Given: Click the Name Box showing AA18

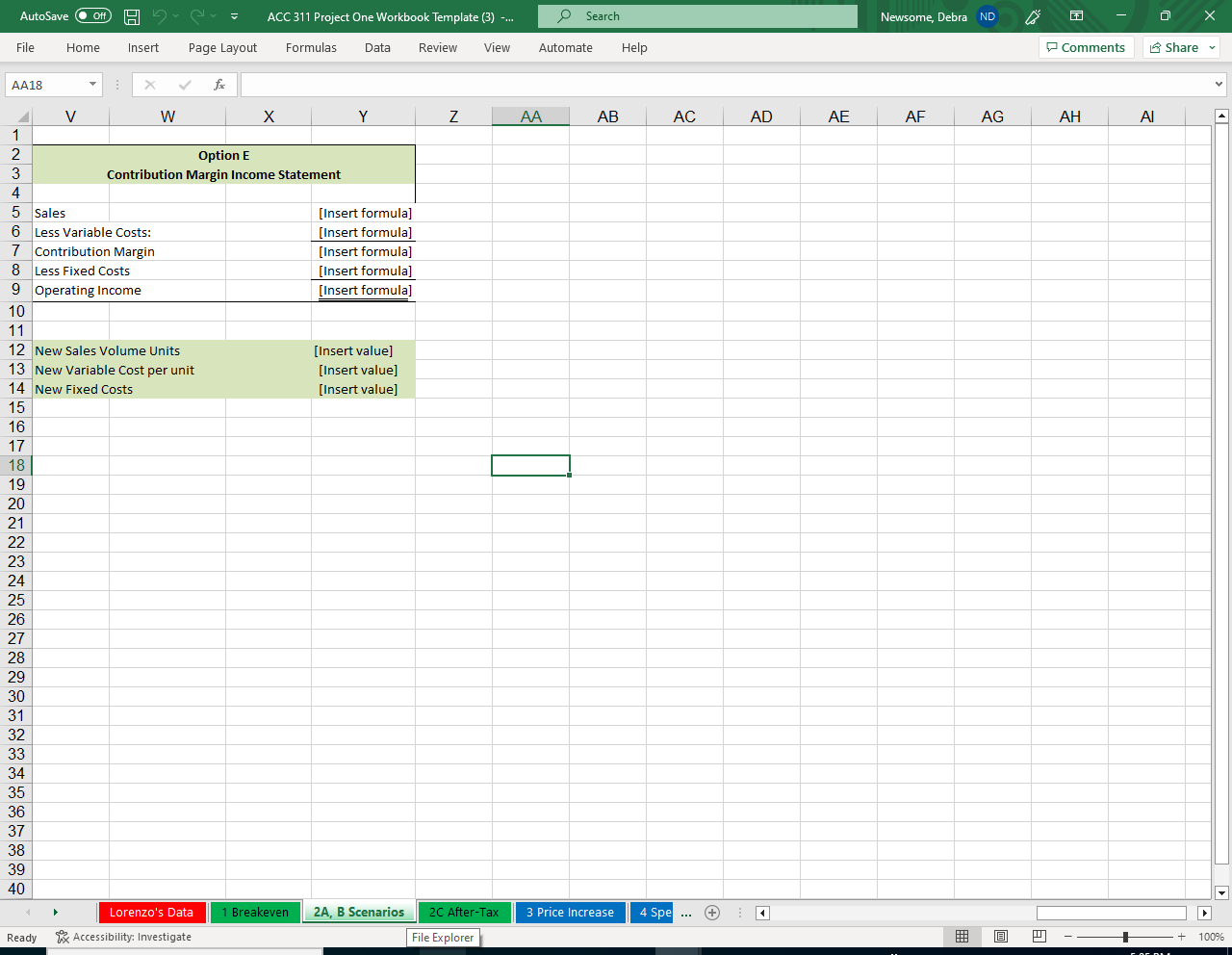Looking at the screenshot, I should tap(45, 85).
